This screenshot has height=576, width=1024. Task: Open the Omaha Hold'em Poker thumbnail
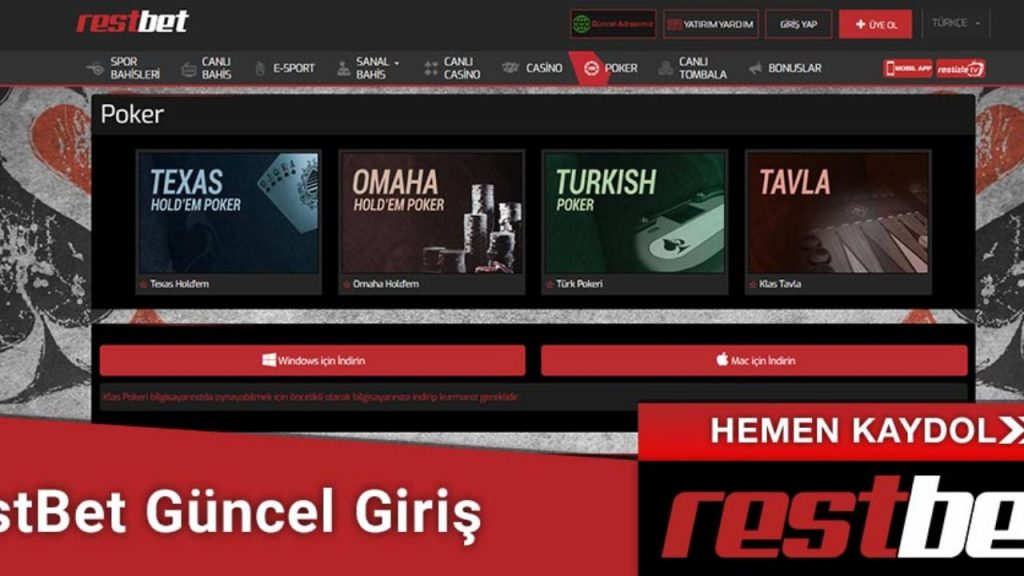pyautogui.click(x=432, y=213)
